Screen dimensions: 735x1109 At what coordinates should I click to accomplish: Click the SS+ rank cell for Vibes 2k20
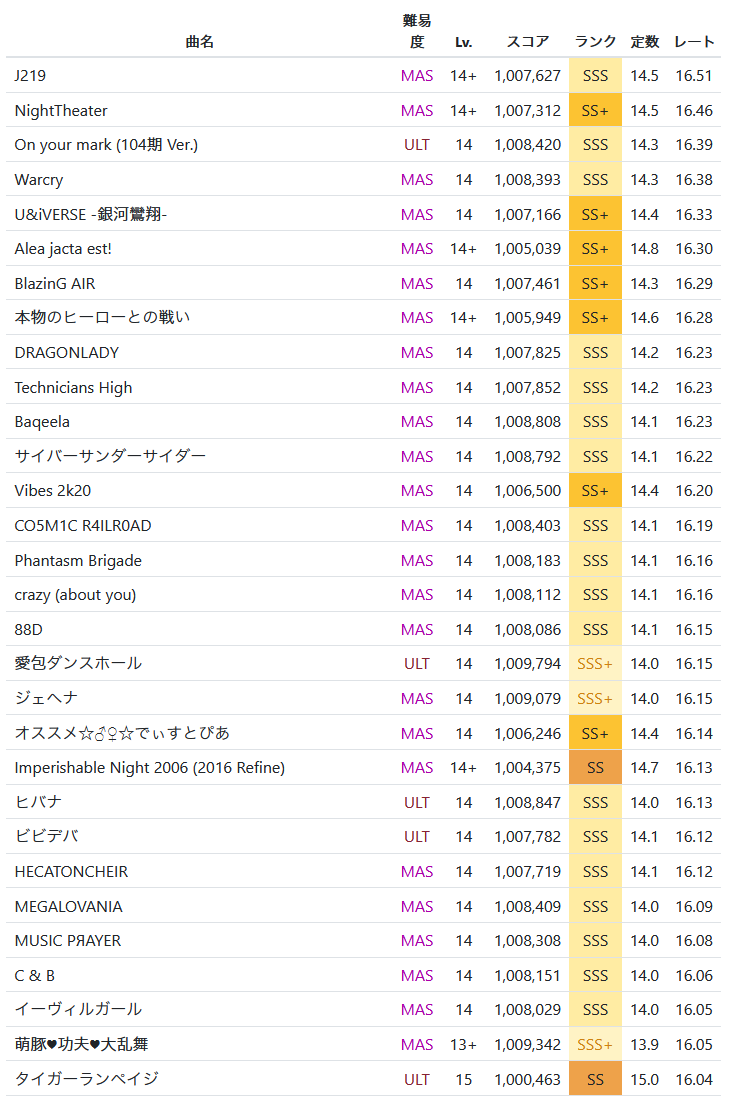point(595,491)
